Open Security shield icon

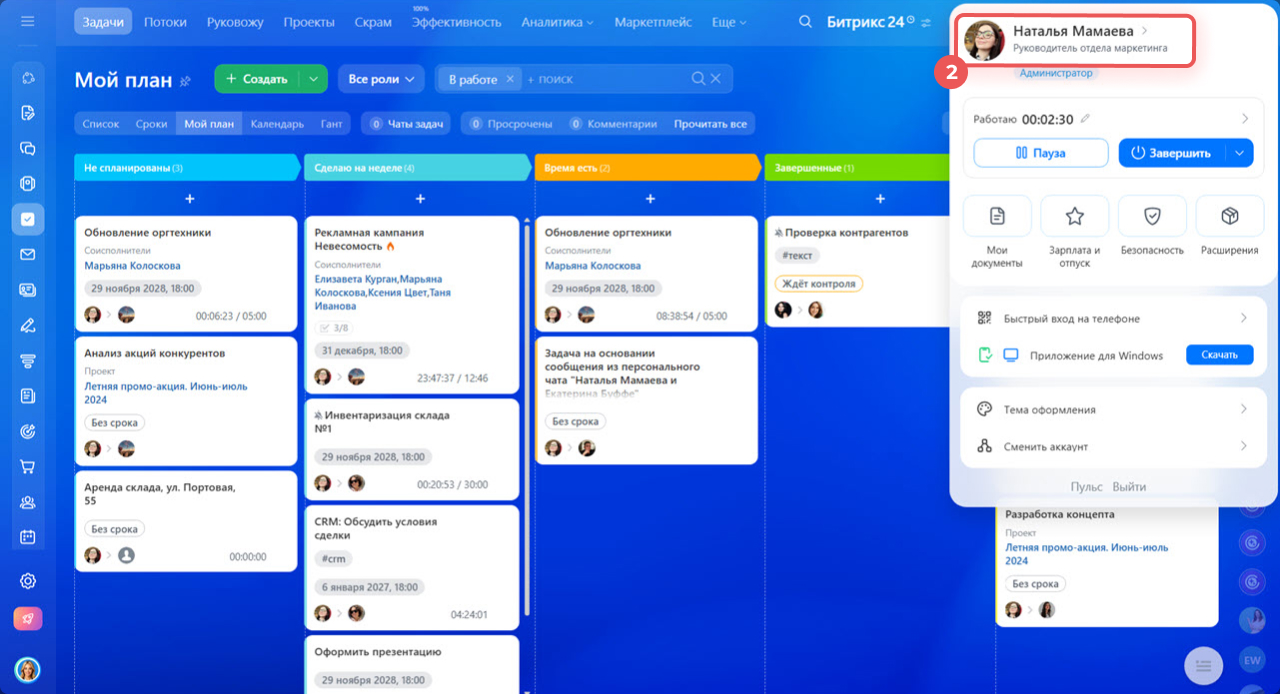coord(1152,216)
